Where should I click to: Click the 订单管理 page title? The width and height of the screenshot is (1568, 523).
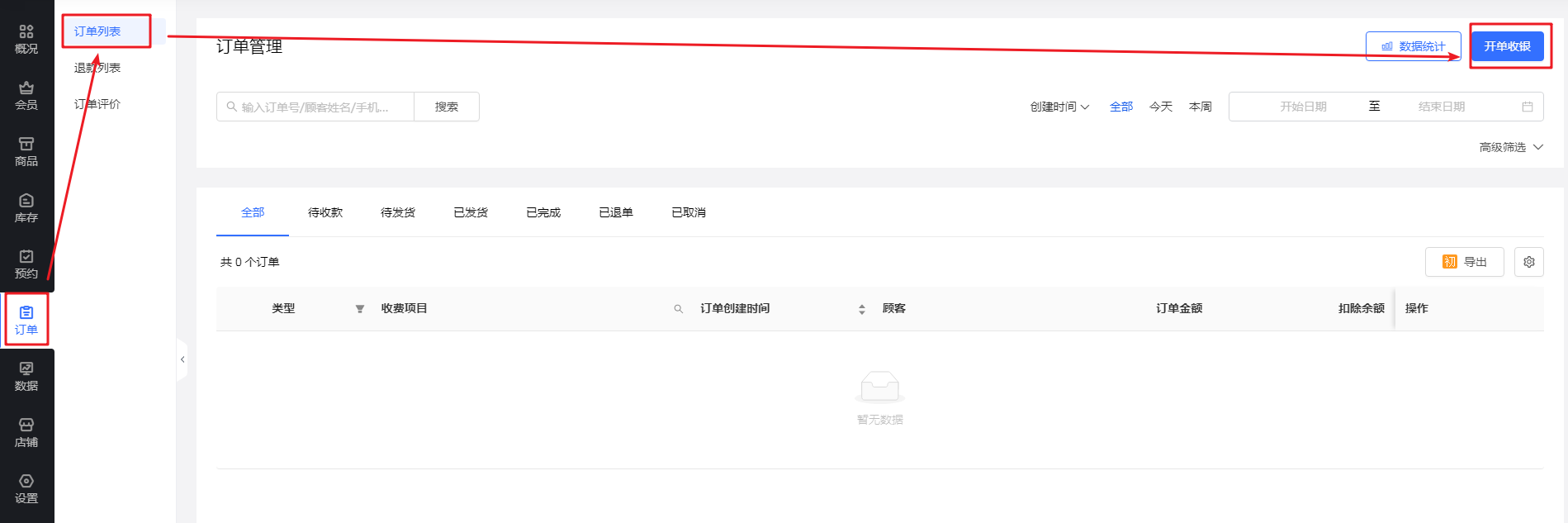[249, 46]
